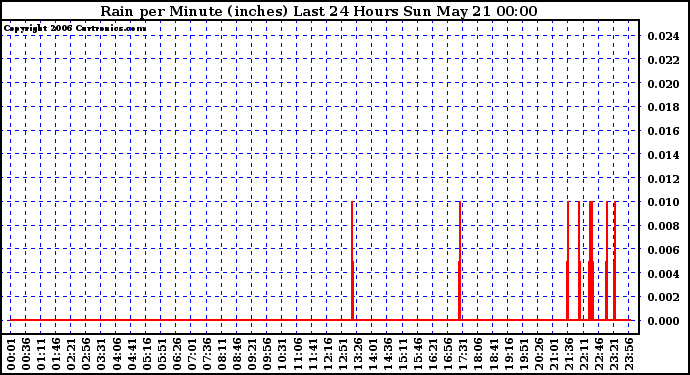The width and height of the screenshot is (690, 375).
Task: Click the 0.024 y-axis label
Action: click(x=663, y=36)
